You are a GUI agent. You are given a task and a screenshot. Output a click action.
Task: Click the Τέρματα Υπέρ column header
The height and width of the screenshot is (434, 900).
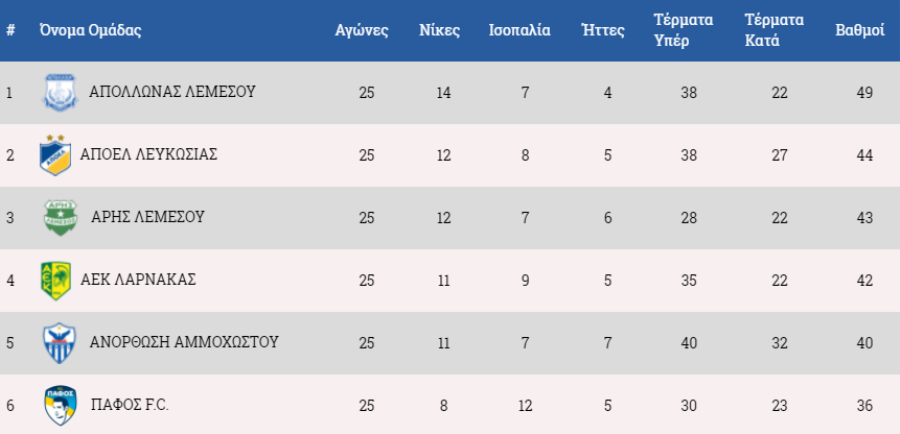(684, 30)
